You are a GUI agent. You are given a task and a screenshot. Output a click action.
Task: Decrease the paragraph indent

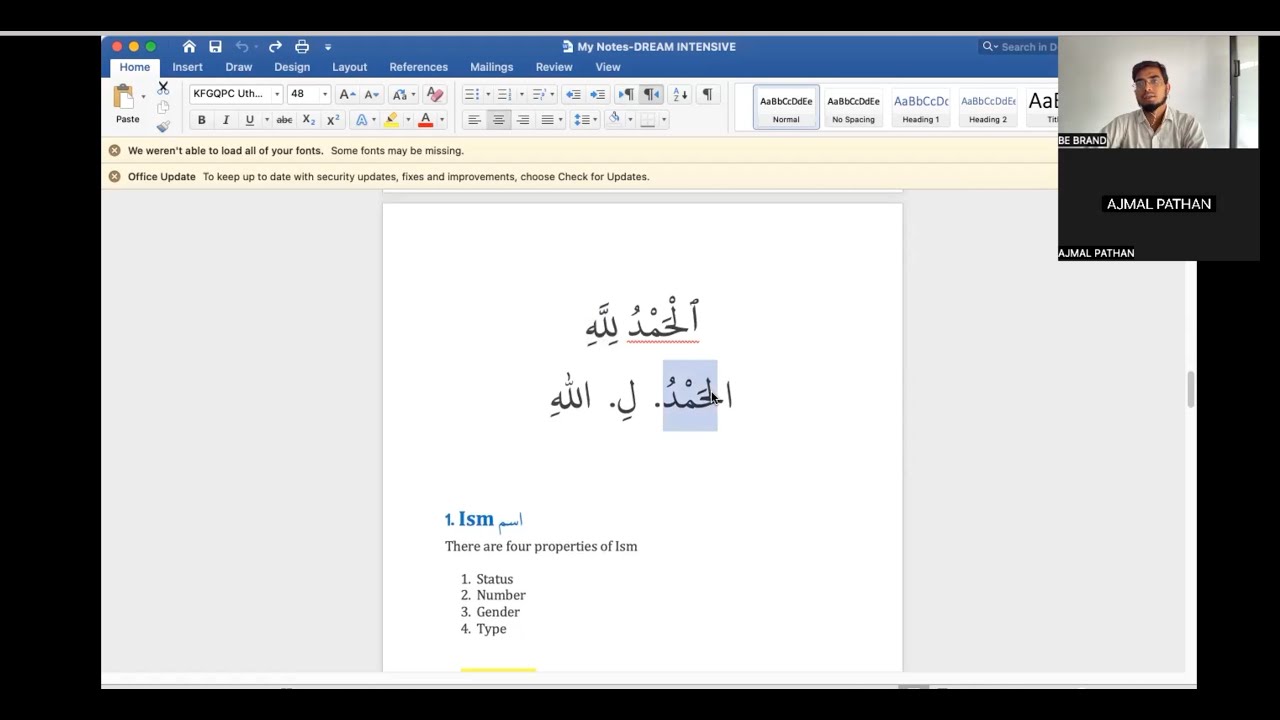[x=573, y=94]
